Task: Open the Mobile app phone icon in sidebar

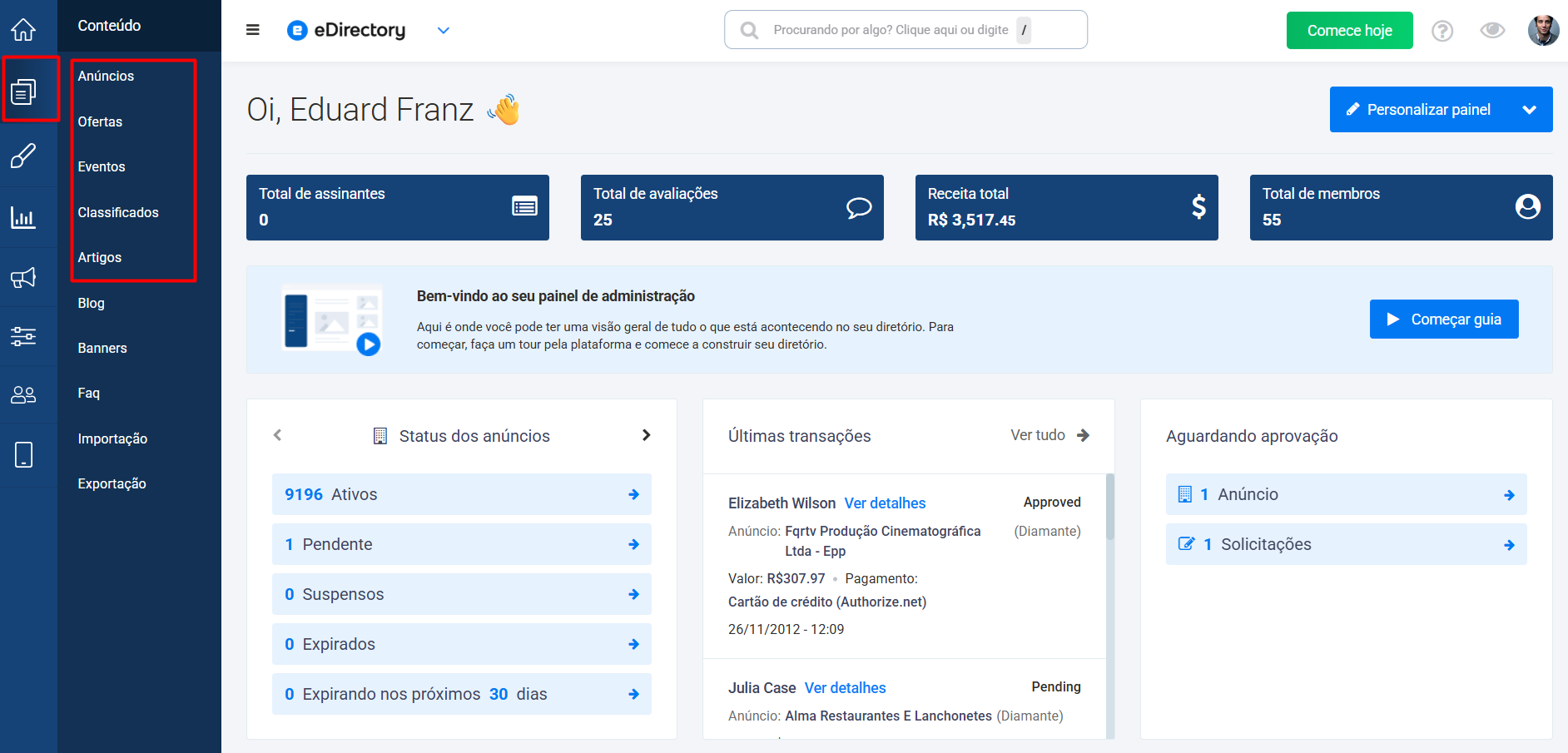Action: pos(23,454)
